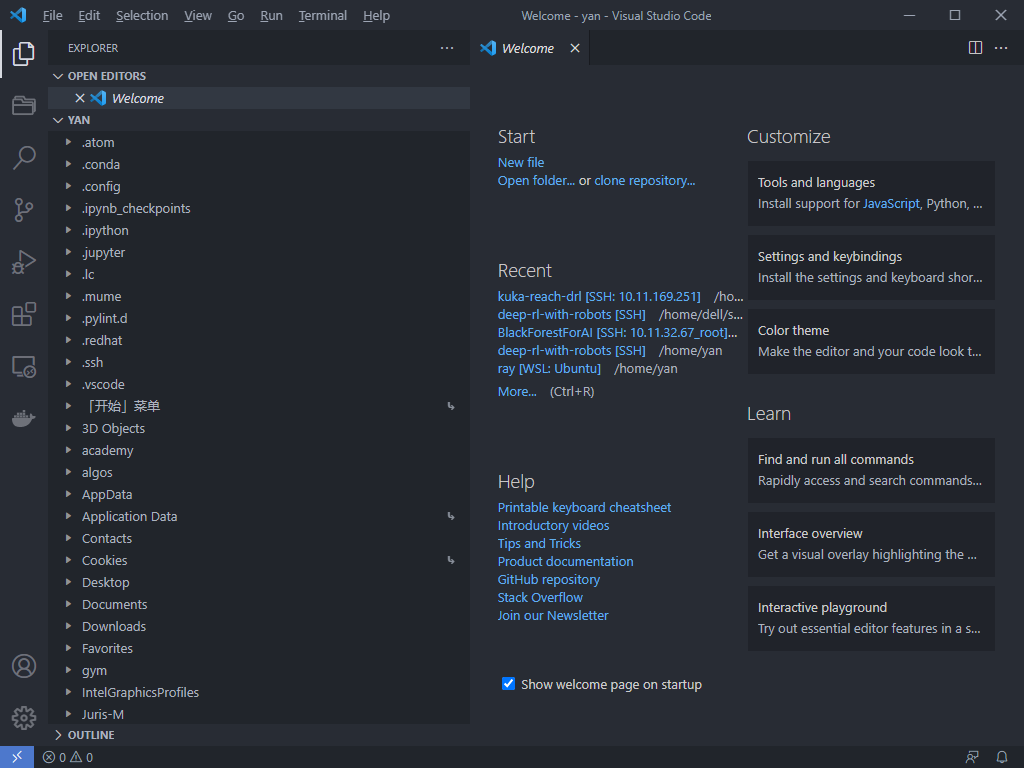Viewport: 1024px width, 768px height.
Task: Click the clone repository... link
Action: tap(645, 180)
